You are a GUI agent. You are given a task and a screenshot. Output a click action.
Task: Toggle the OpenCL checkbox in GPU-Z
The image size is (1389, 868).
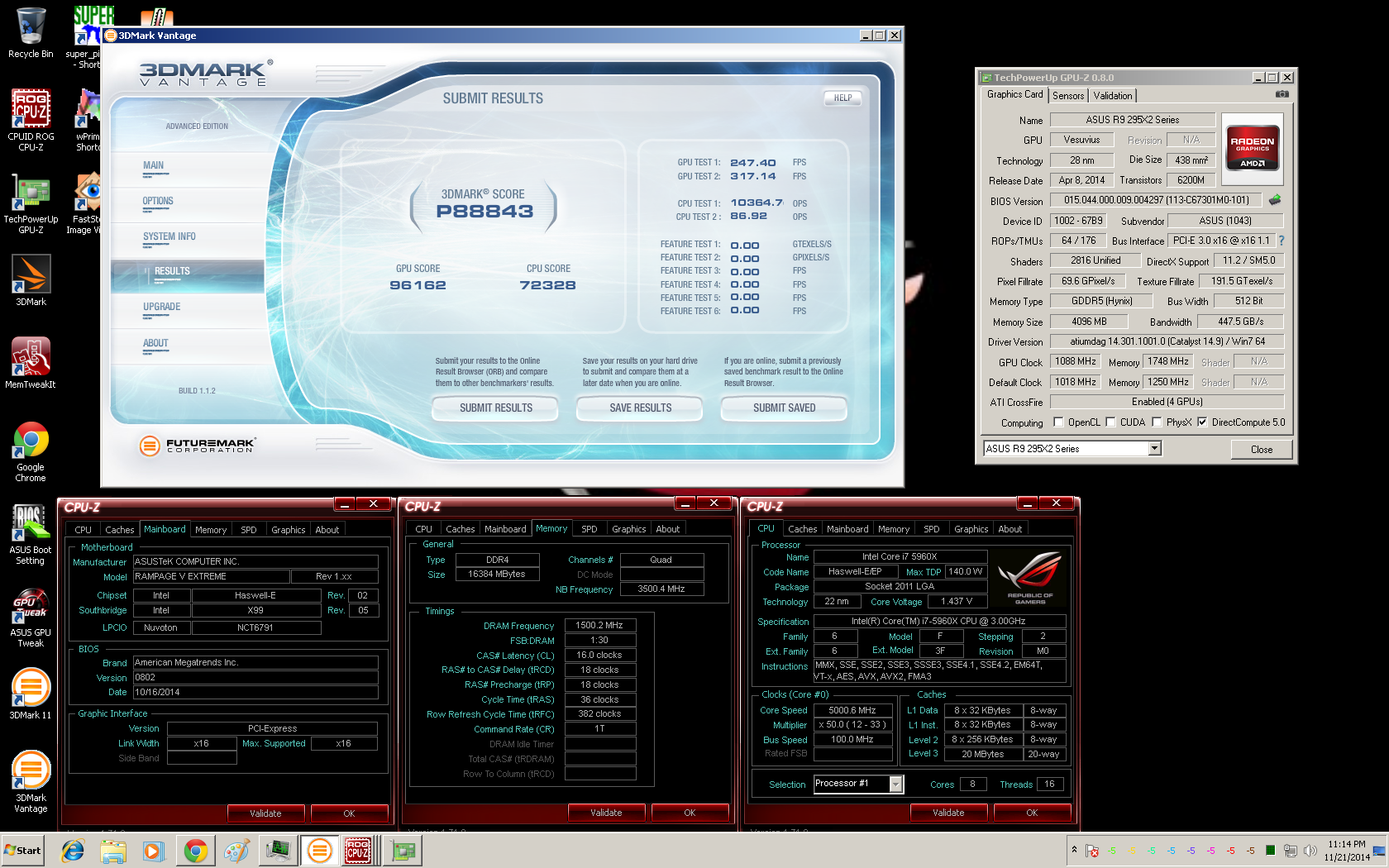[x=1058, y=422]
